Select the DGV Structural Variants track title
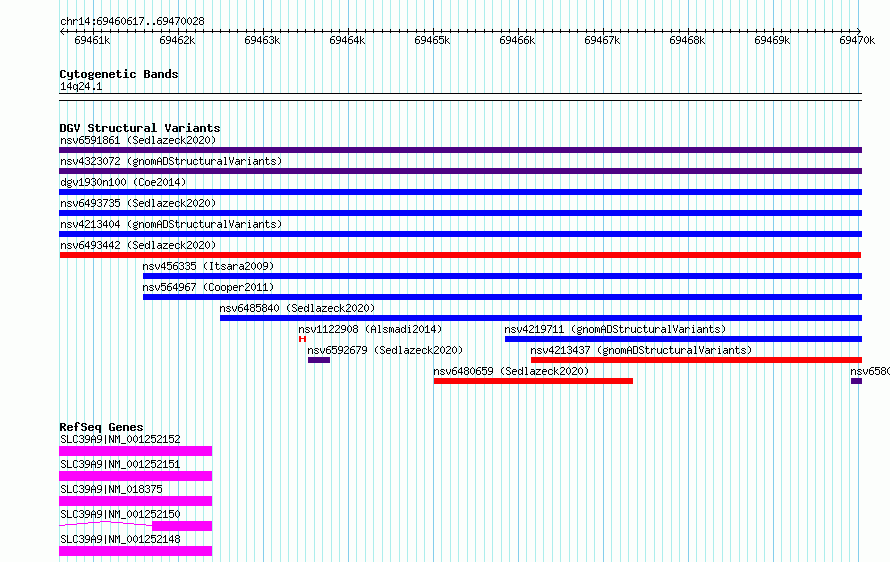This screenshot has height=562, width=890. (140, 128)
